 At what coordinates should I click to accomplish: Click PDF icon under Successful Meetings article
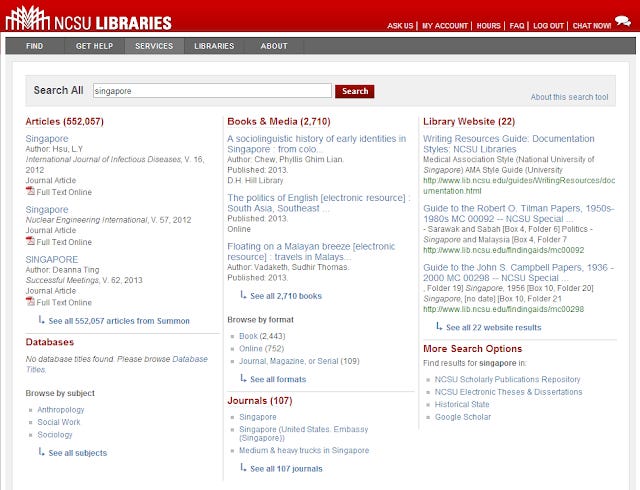(x=30, y=301)
